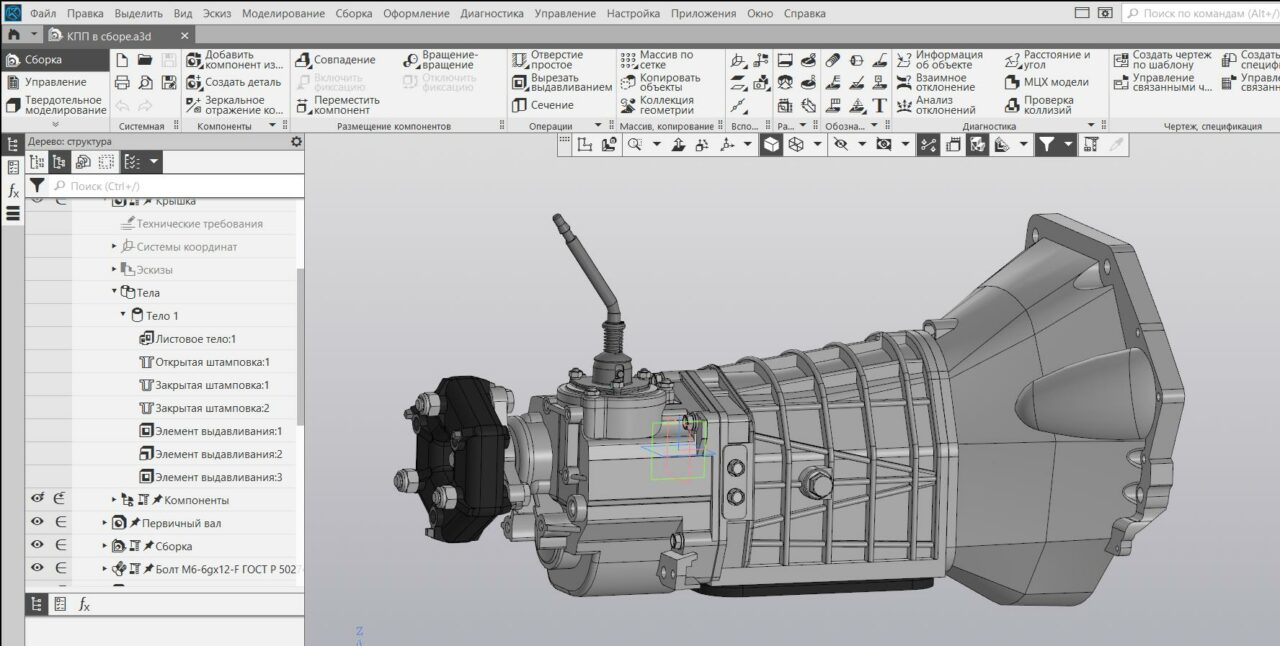Hide the Первичный вал component
This screenshot has width=1280, height=646.
point(38,522)
